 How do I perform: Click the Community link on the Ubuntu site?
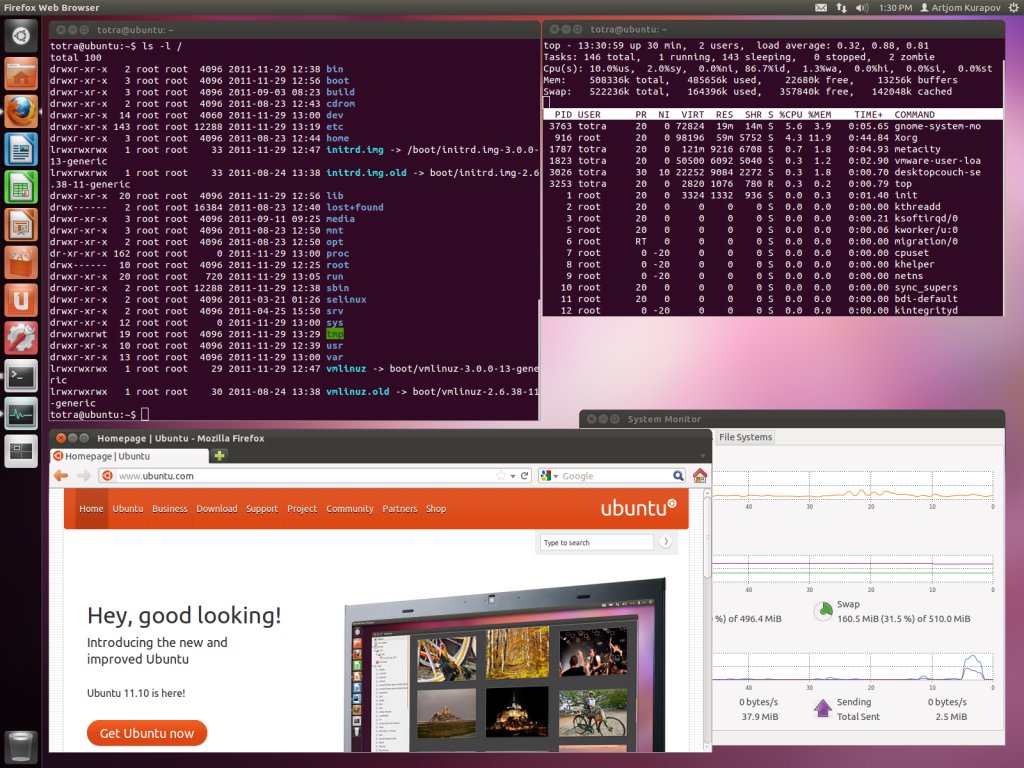[349, 509]
